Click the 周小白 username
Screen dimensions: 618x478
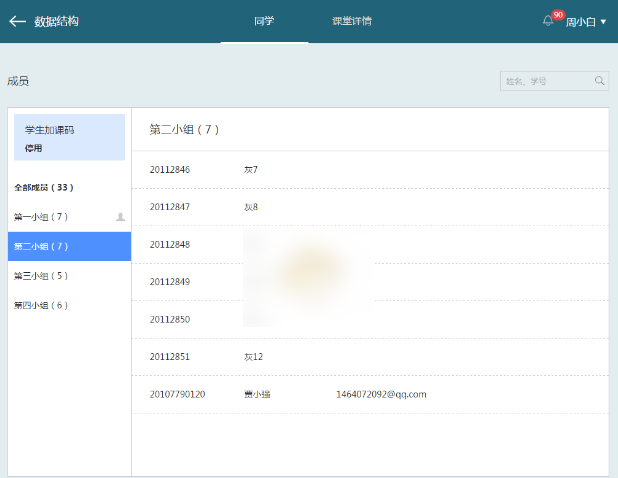click(581, 22)
